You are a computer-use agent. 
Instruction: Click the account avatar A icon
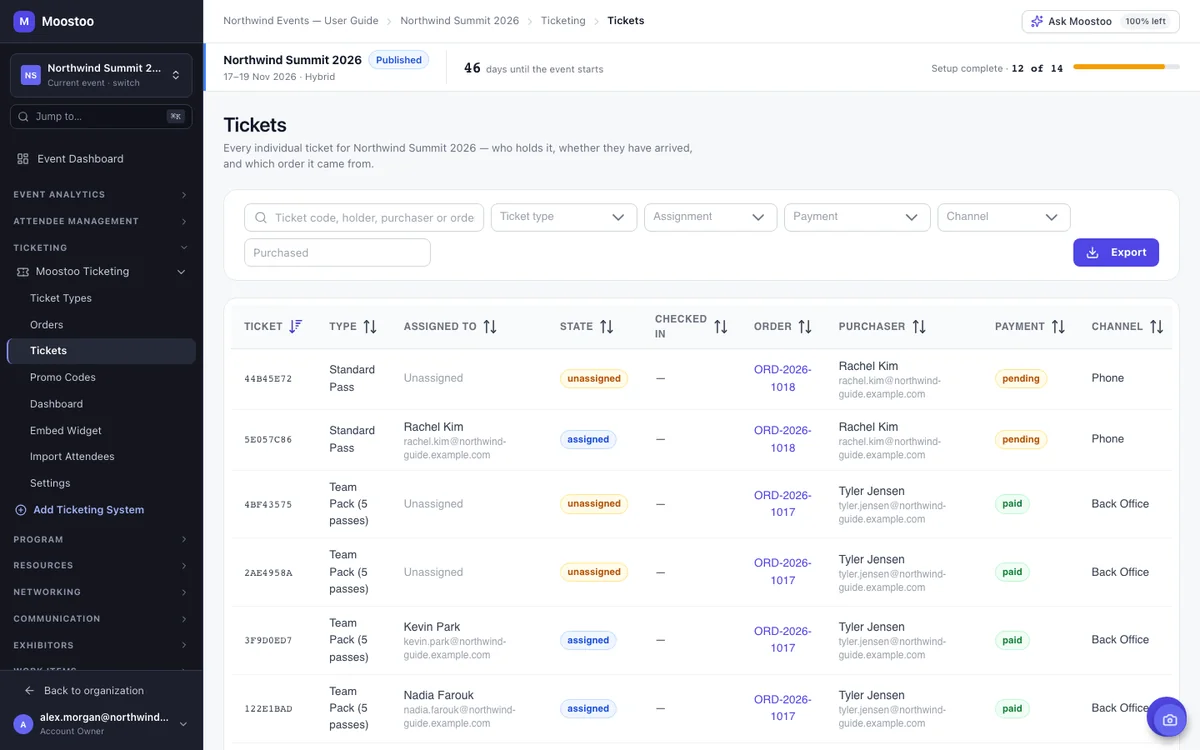click(x=23, y=724)
